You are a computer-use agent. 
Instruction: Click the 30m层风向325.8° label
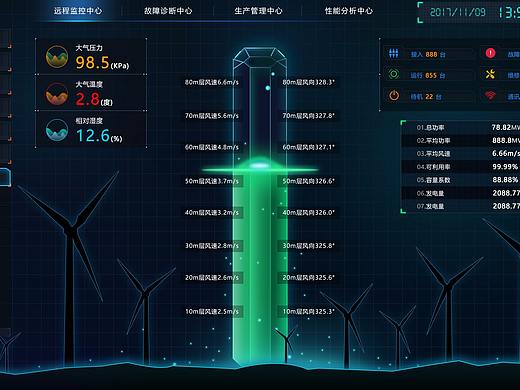(x=308, y=246)
